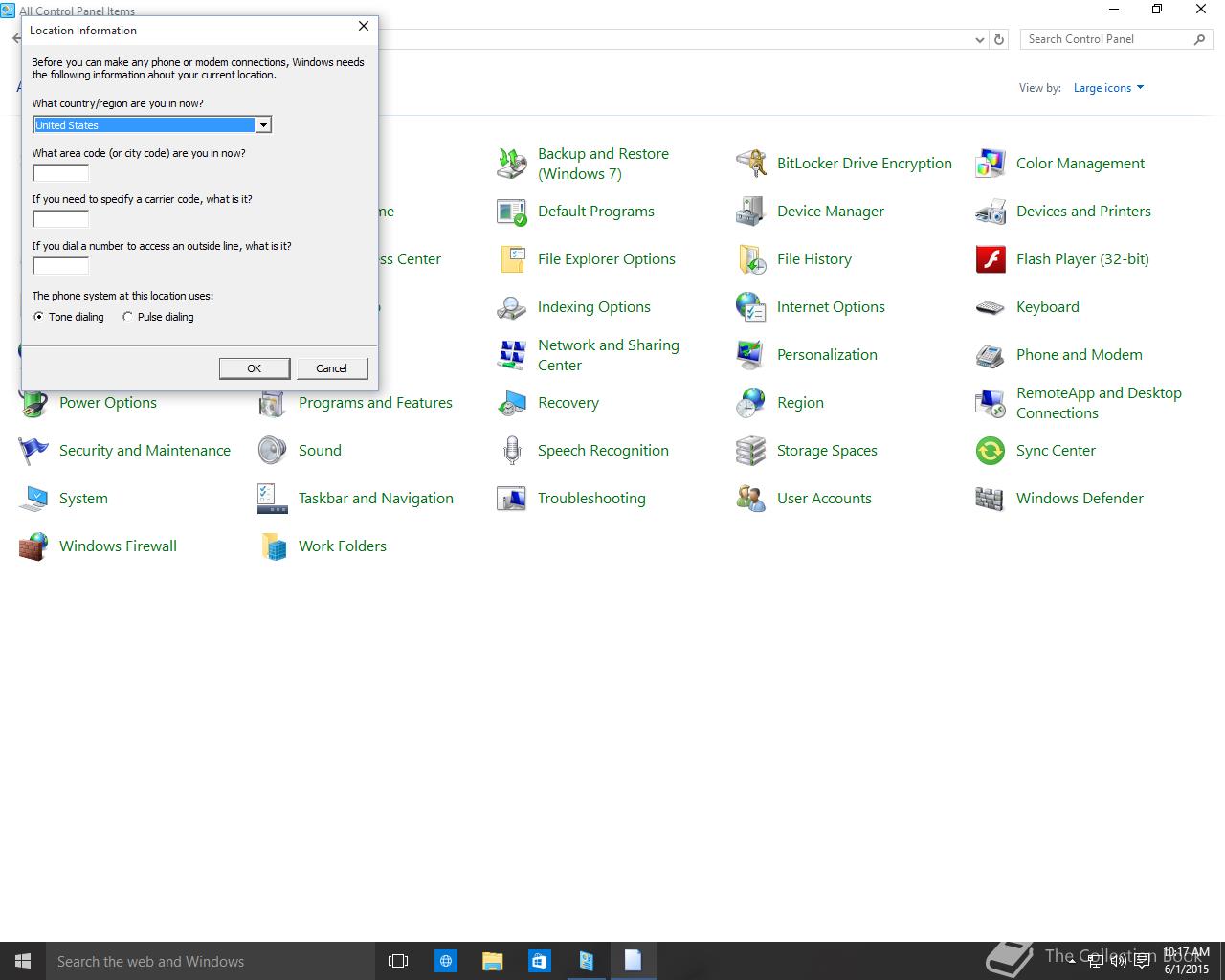Screen dimensions: 1225x980
Task: Click the Devices and Printers icon
Action: point(991,212)
